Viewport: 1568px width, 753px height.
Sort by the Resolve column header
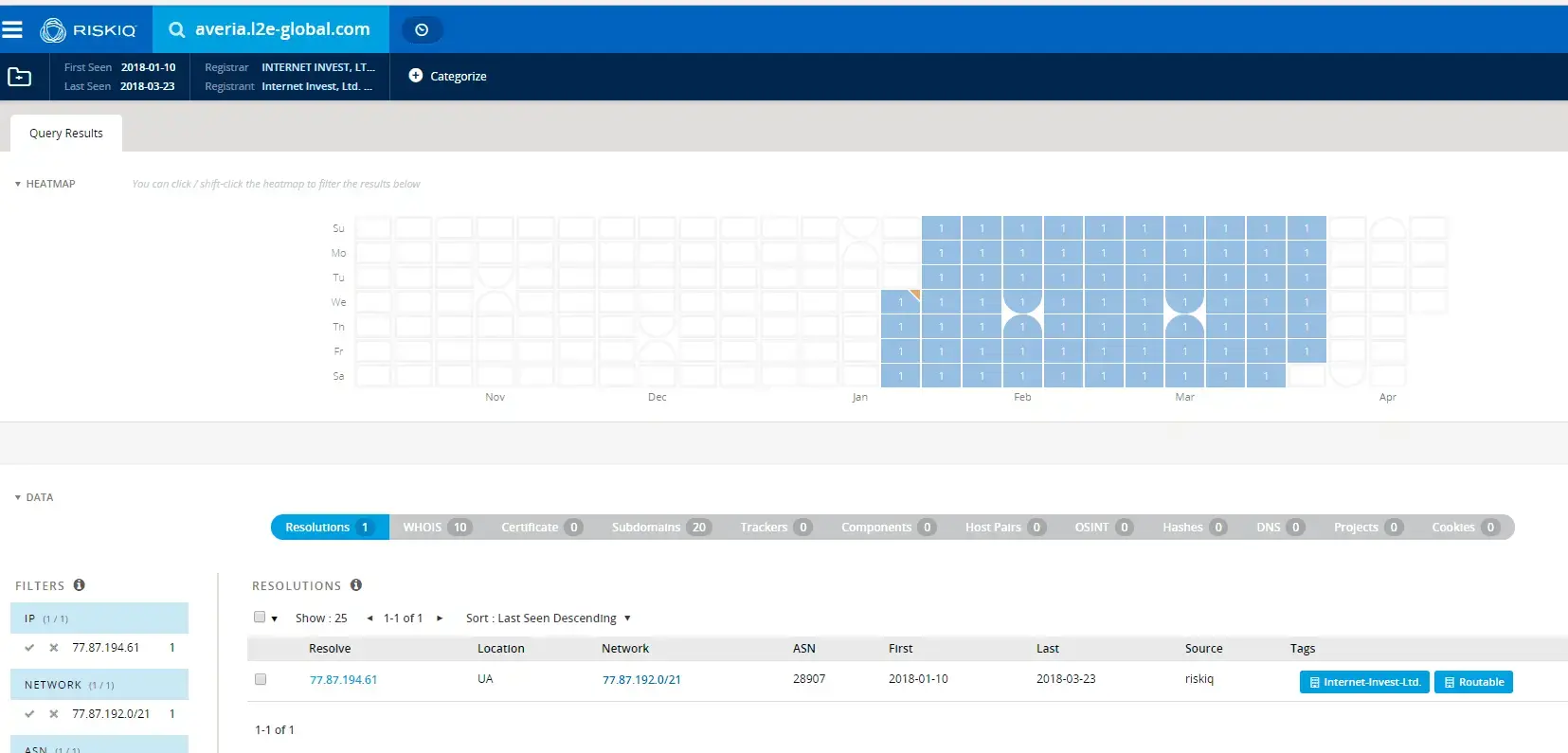click(330, 649)
